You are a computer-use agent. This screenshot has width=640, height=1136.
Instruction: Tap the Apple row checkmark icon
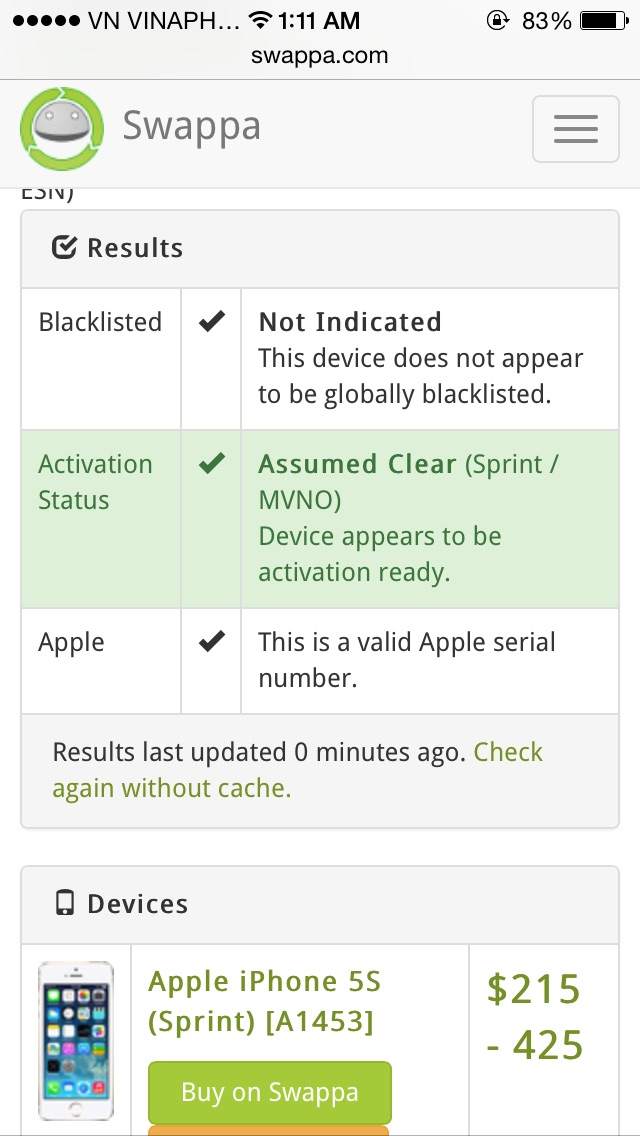coord(211,642)
